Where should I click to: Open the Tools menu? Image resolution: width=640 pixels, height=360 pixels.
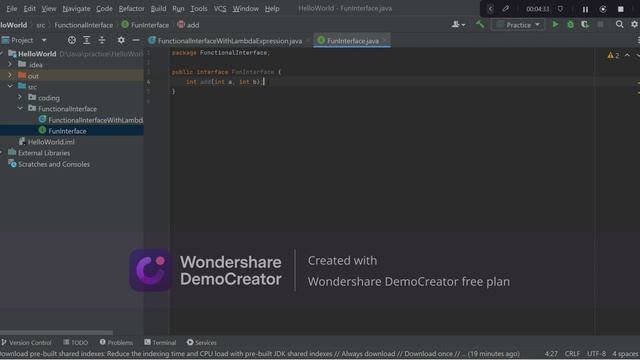coord(199,9)
